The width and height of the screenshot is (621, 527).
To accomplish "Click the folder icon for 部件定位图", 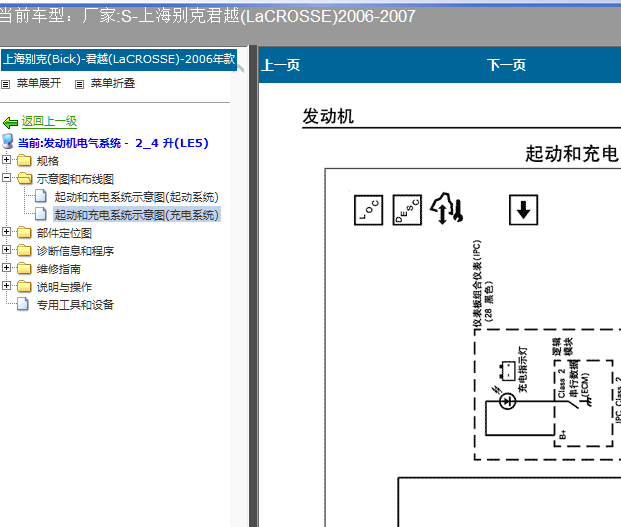I will pyautogui.click(x=24, y=232).
